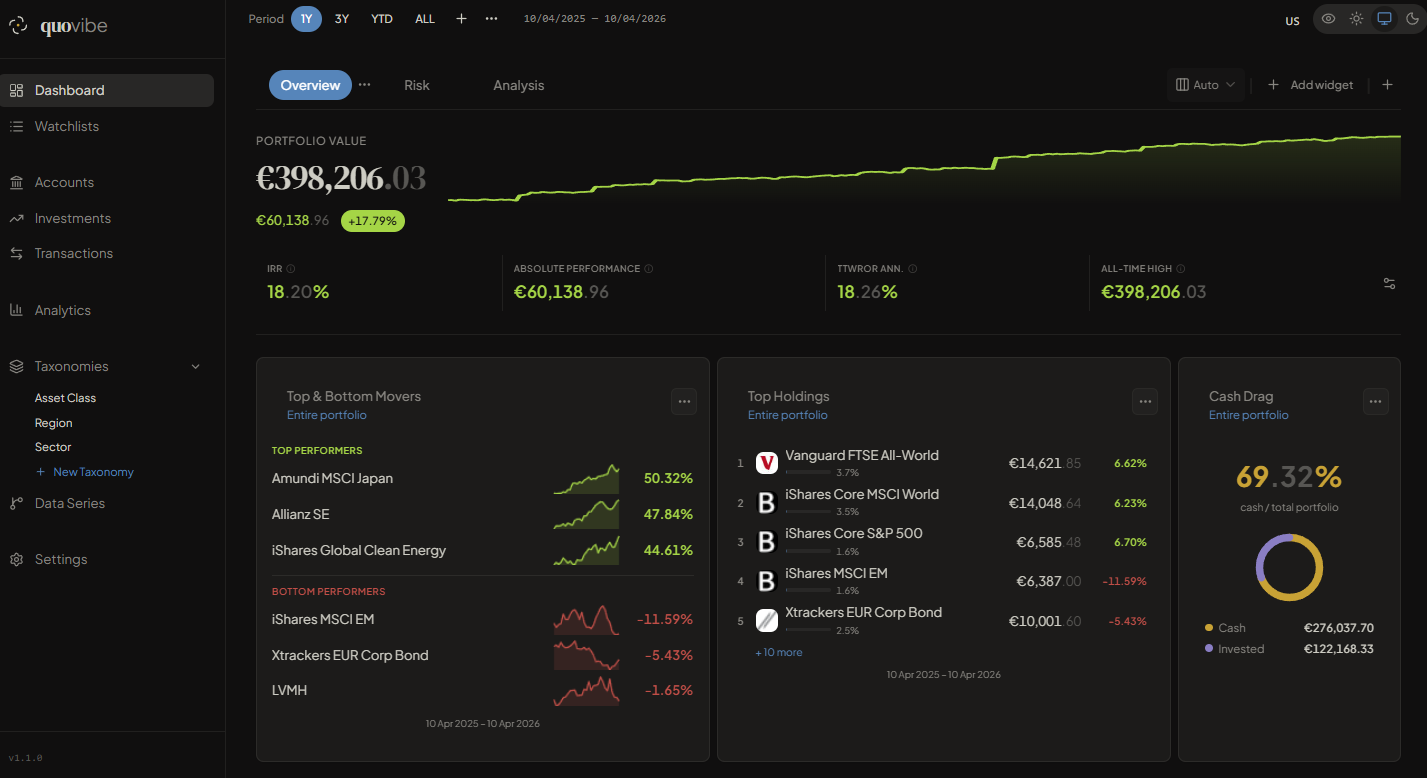Open Top Holdings widget options menu
The height and width of the screenshot is (778, 1427).
tap(1145, 401)
